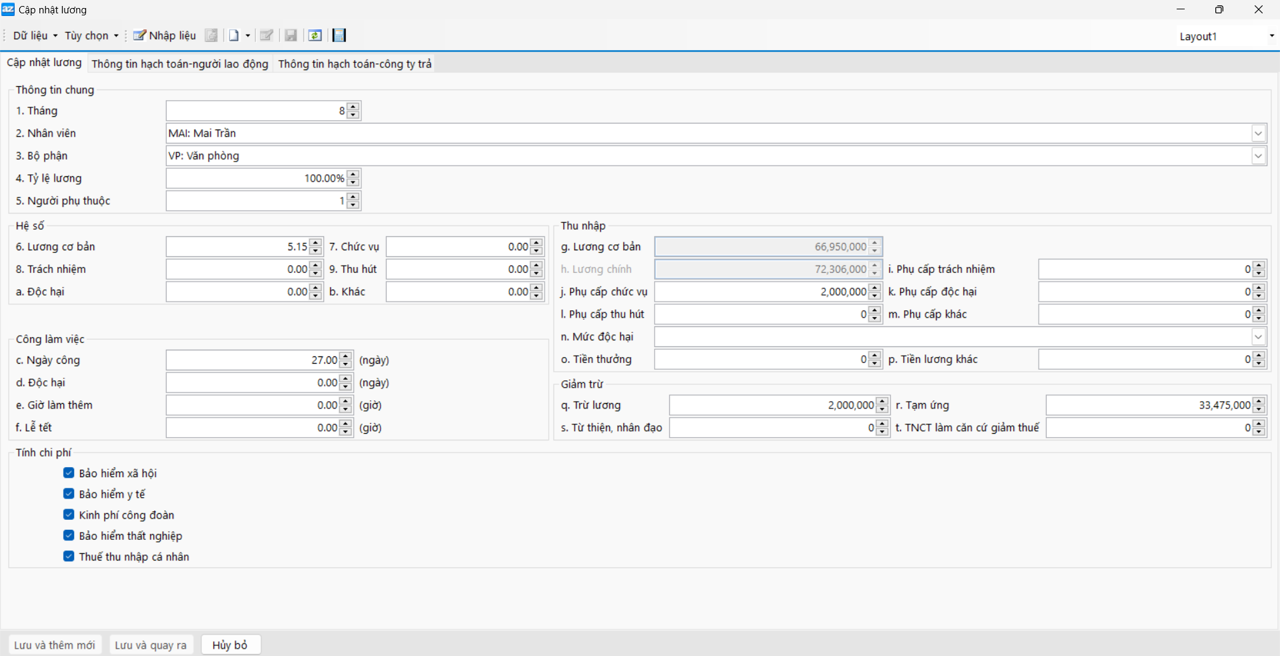Click the grayed-out edit pencil icon
The width and height of the screenshot is (1280, 656).
click(267, 36)
